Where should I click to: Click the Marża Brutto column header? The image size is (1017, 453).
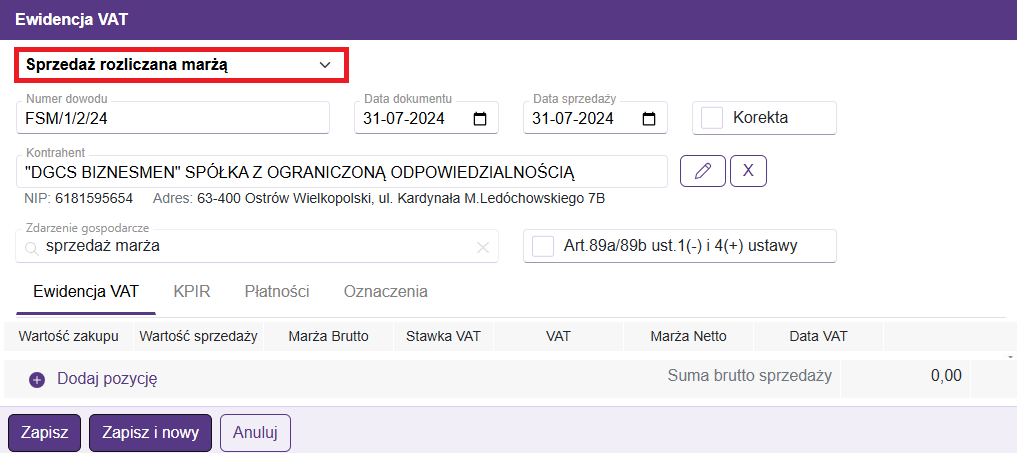coord(331,336)
